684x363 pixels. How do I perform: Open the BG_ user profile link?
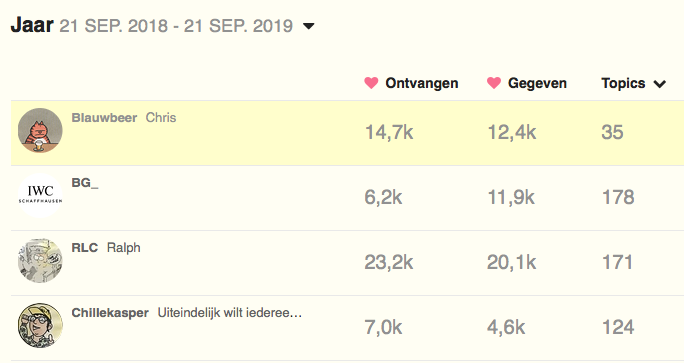pos(85,183)
